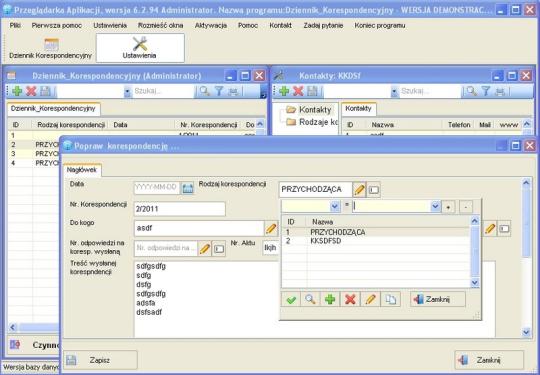Search magnifier icon in lookup popup toolbar

[x=310, y=299]
